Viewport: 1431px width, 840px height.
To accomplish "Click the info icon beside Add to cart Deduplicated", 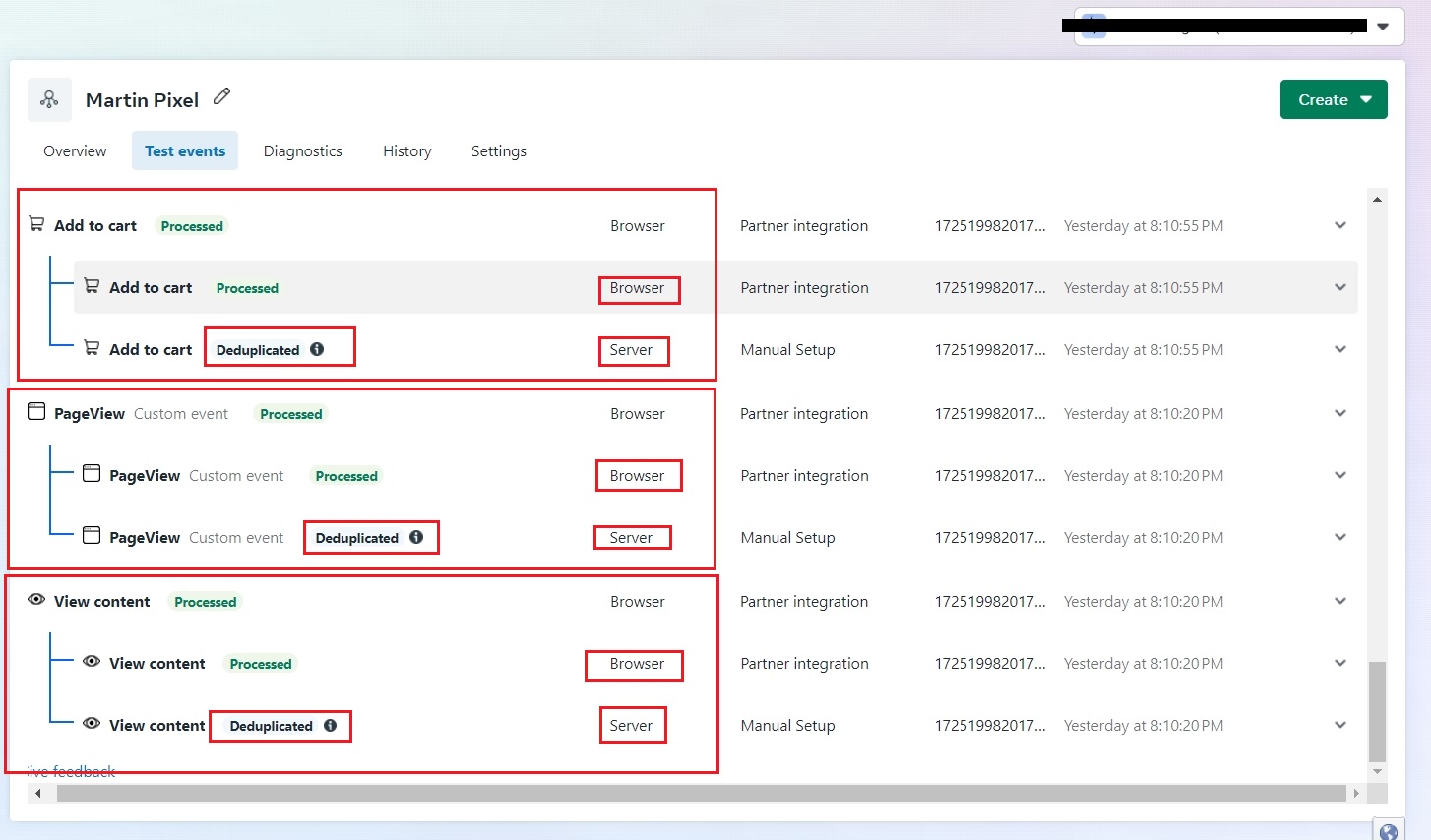I will [x=317, y=349].
